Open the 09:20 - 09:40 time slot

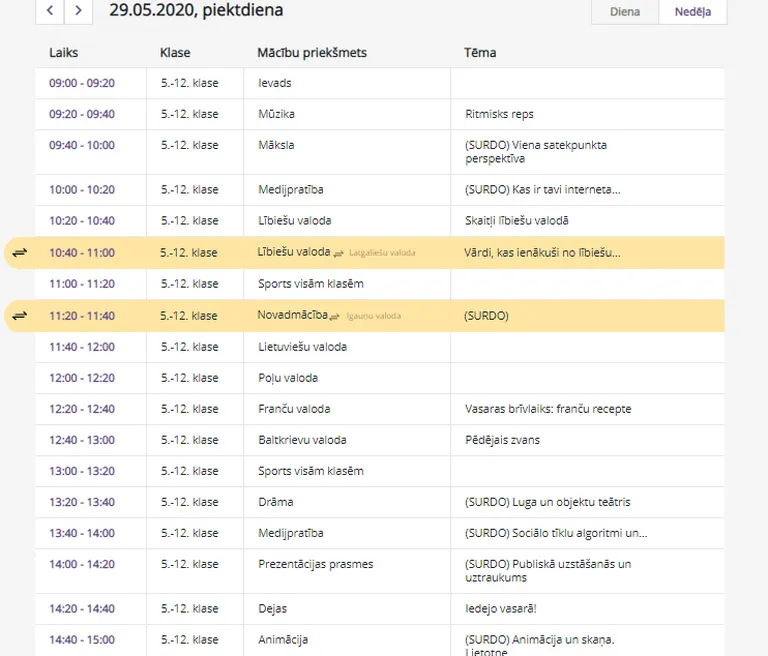[82, 114]
